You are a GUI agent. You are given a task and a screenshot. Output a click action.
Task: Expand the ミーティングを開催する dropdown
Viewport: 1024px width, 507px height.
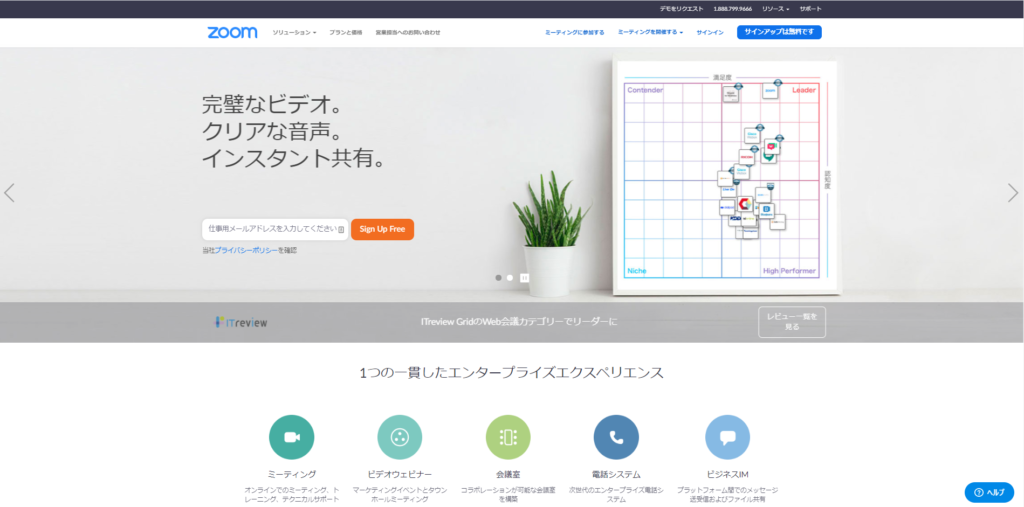point(650,32)
